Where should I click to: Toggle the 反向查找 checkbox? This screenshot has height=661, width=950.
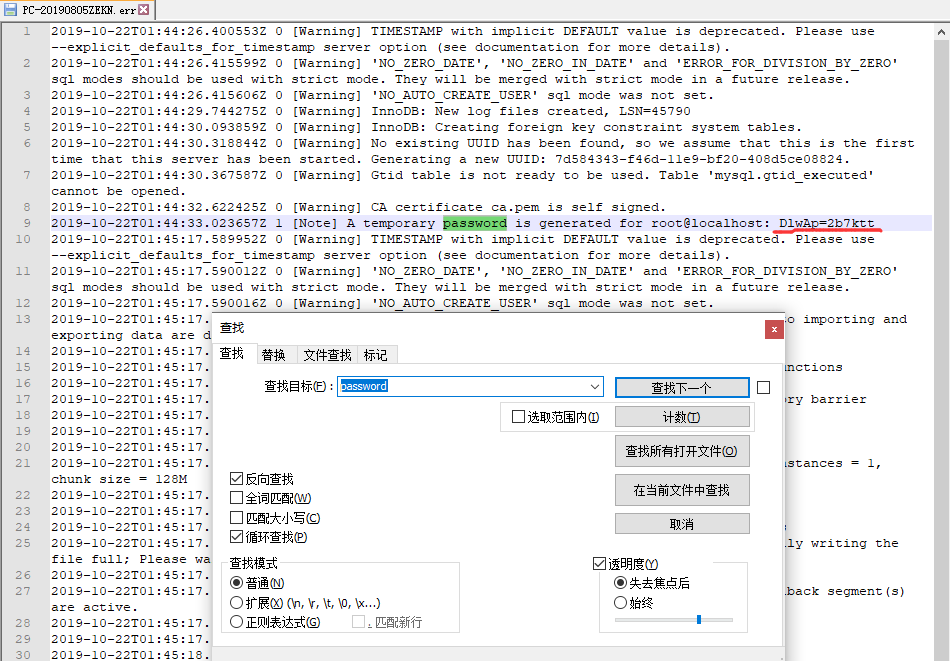(237, 479)
